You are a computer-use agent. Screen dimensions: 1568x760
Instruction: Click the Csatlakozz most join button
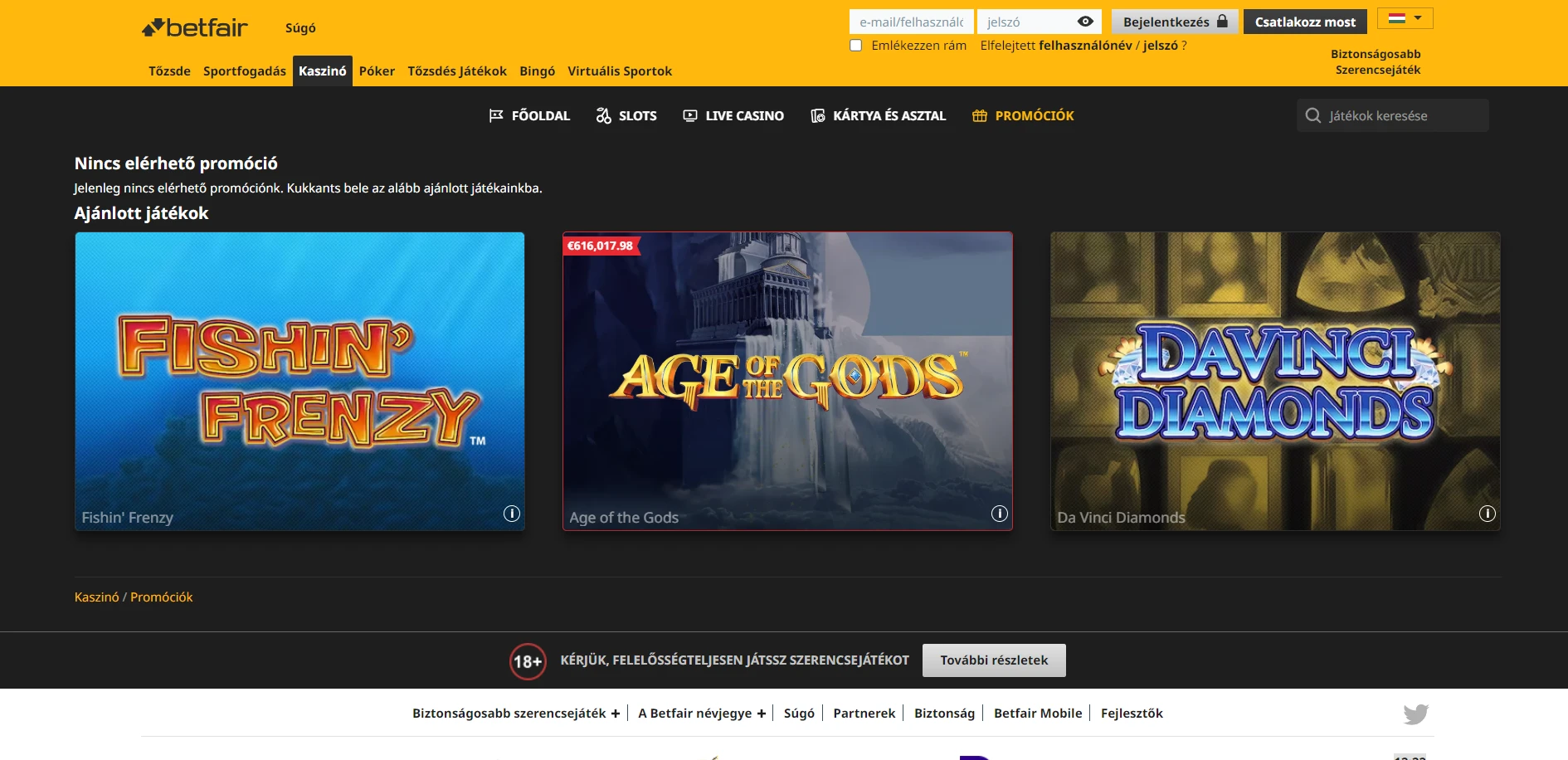pos(1305,22)
